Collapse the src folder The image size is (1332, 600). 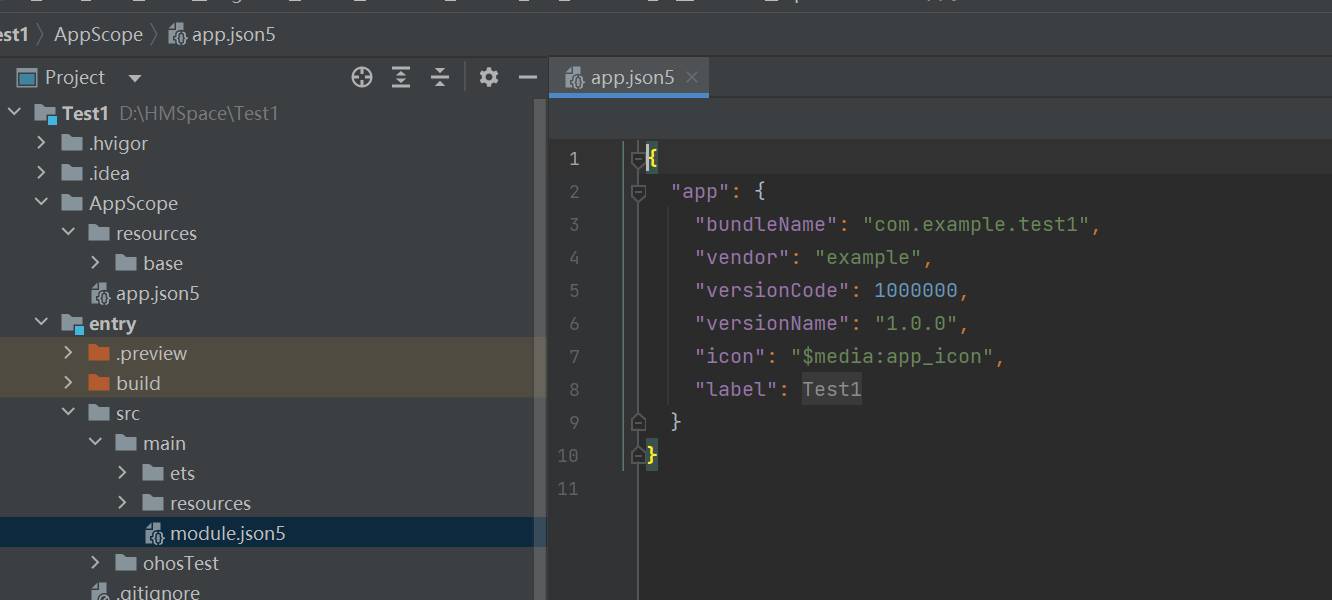pos(68,413)
